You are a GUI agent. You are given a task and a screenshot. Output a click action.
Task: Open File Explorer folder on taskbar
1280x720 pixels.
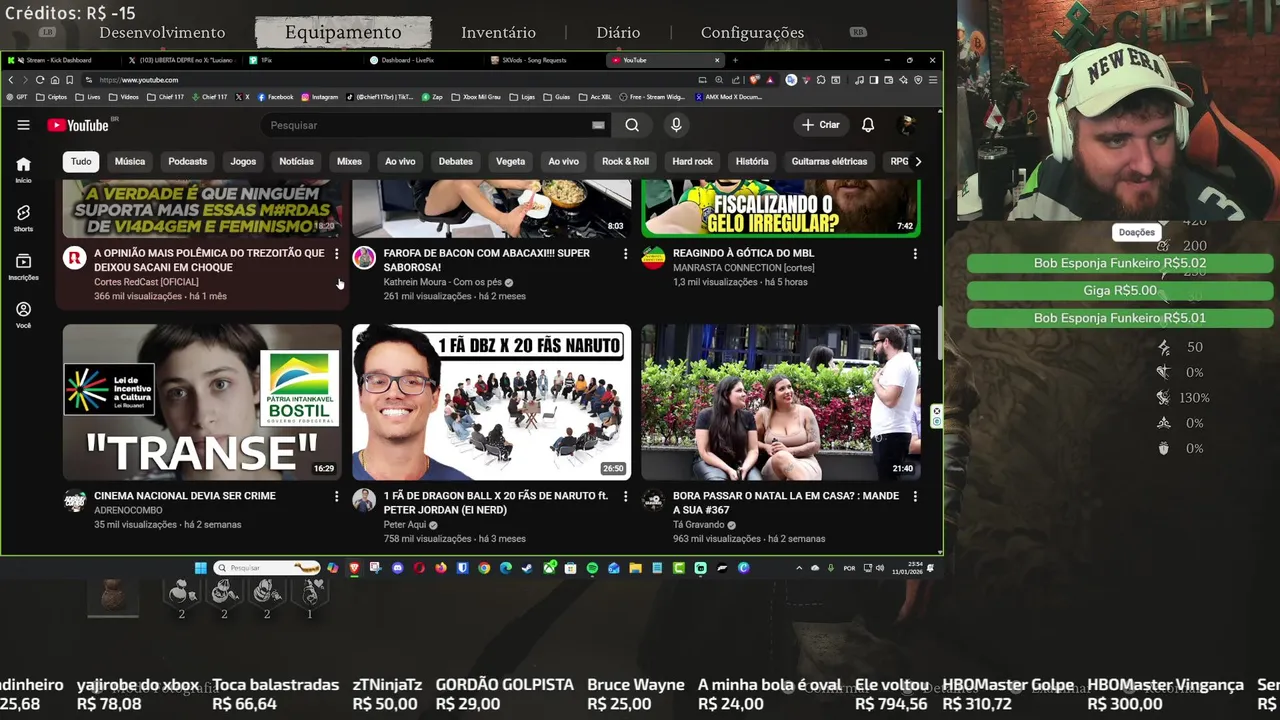tap(635, 568)
